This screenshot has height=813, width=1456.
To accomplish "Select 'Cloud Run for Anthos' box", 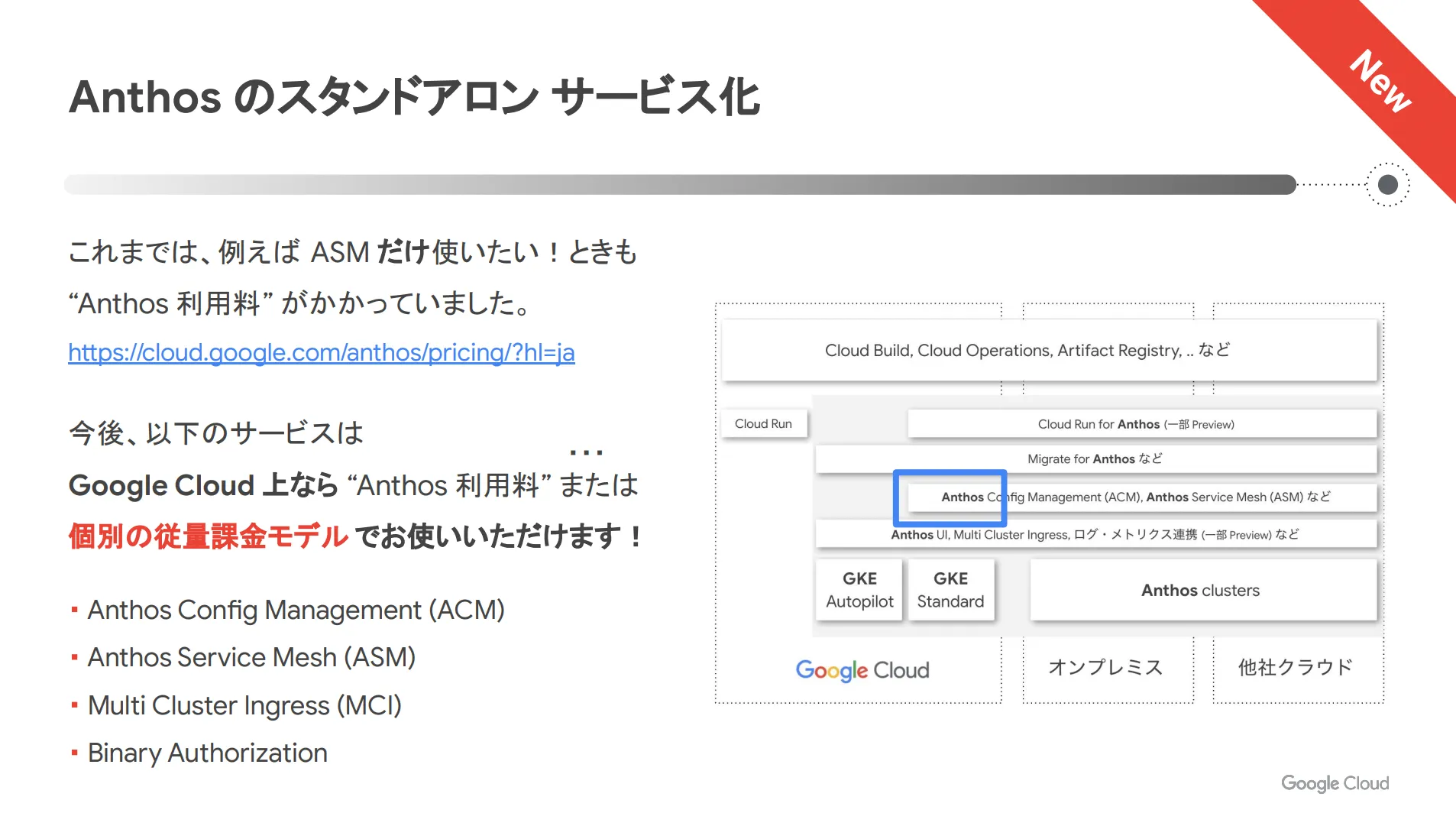I will pyautogui.click(x=1141, y=424).
